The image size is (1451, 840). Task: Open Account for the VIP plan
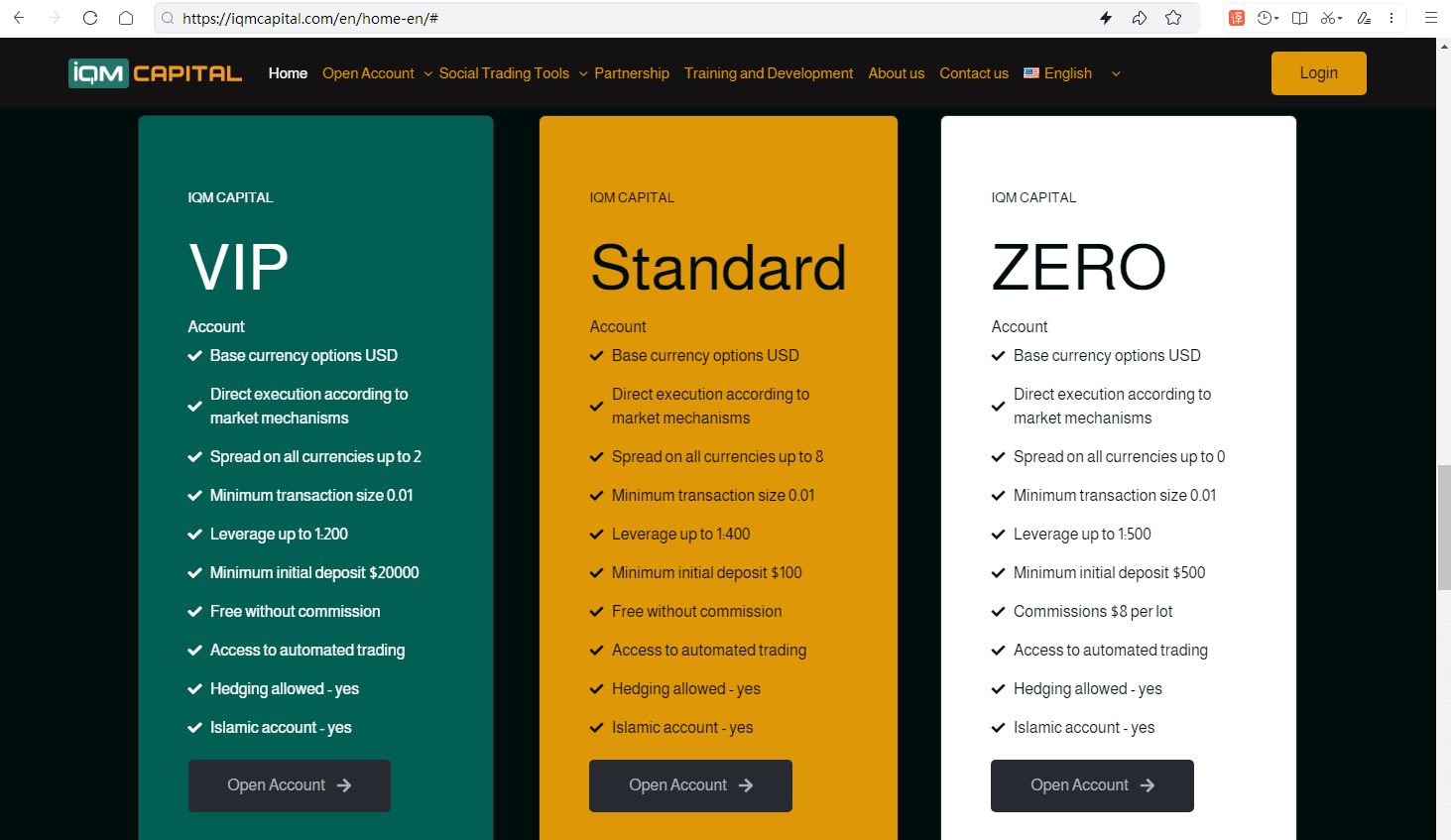pos(290,785)
